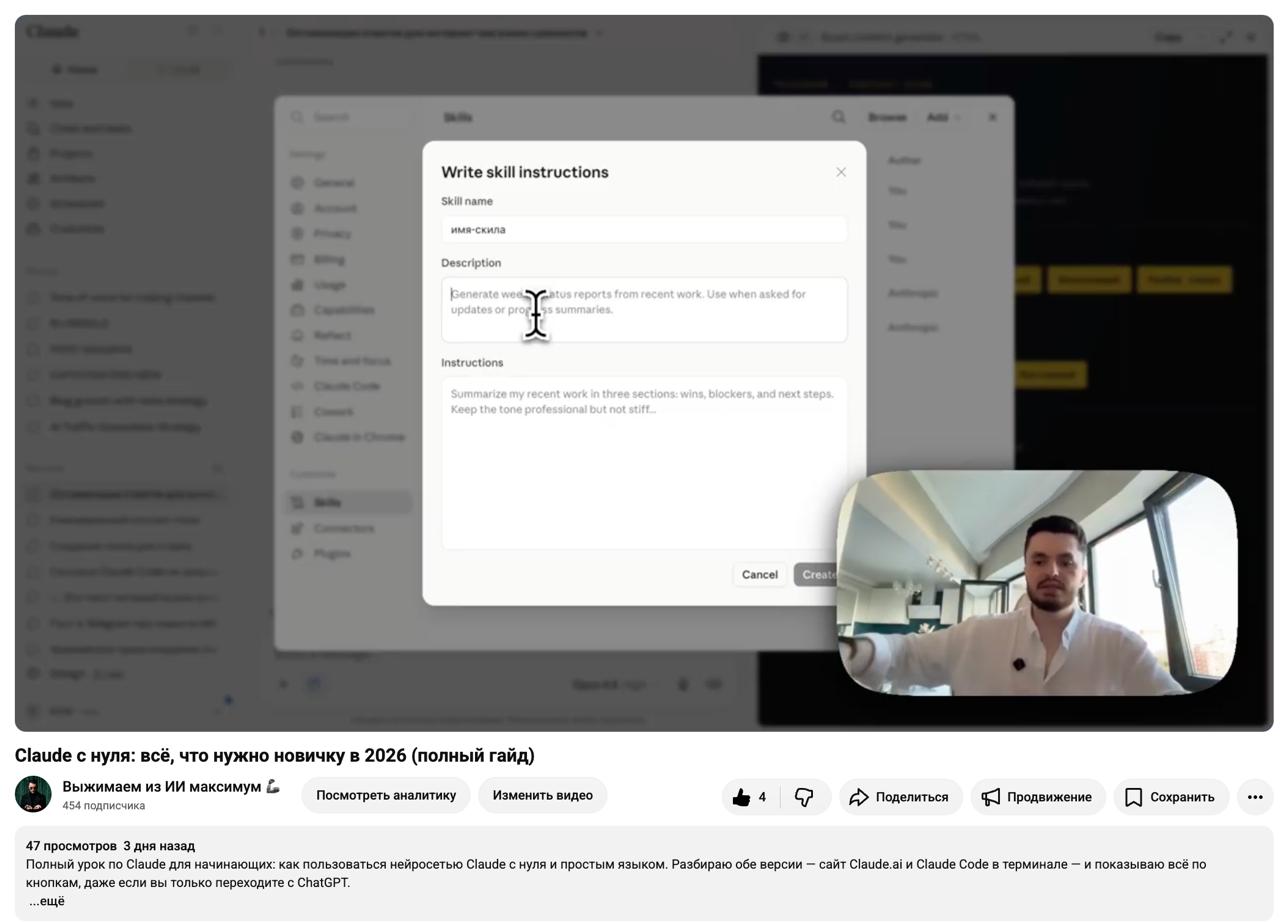Click the video title 'Claude с нуля'
This screenshot has height=922, width=1280.
tap(275, 755)
